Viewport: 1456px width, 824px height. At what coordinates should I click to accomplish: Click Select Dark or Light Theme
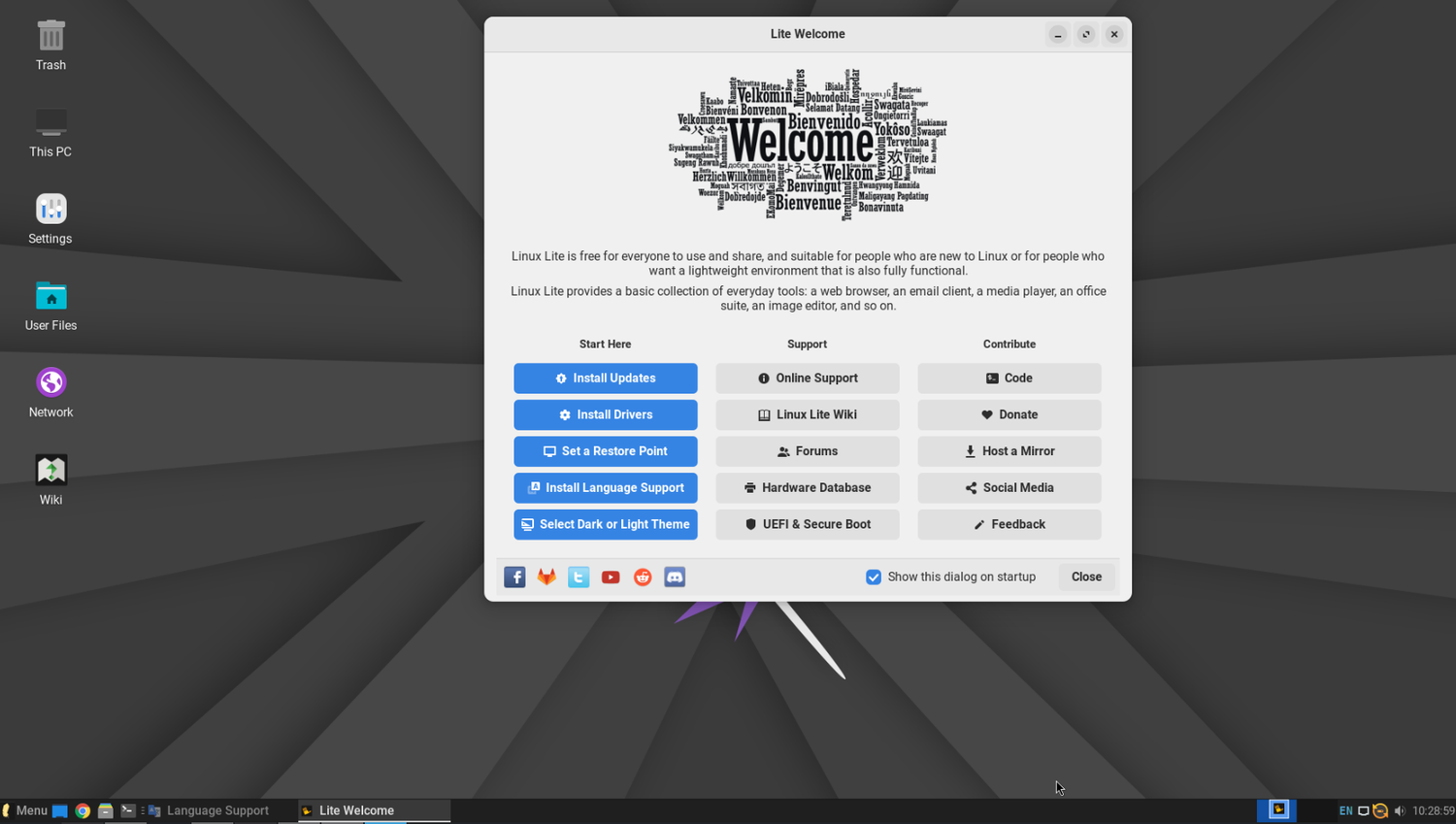[605, 524]
